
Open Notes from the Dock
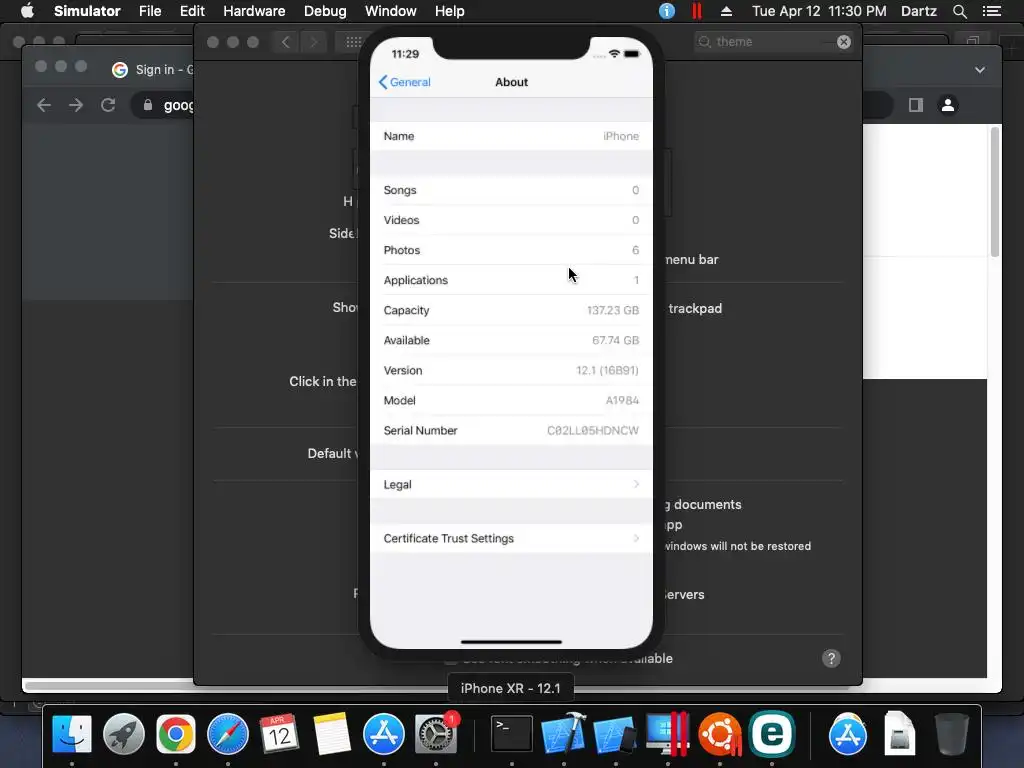click(331, 733)
